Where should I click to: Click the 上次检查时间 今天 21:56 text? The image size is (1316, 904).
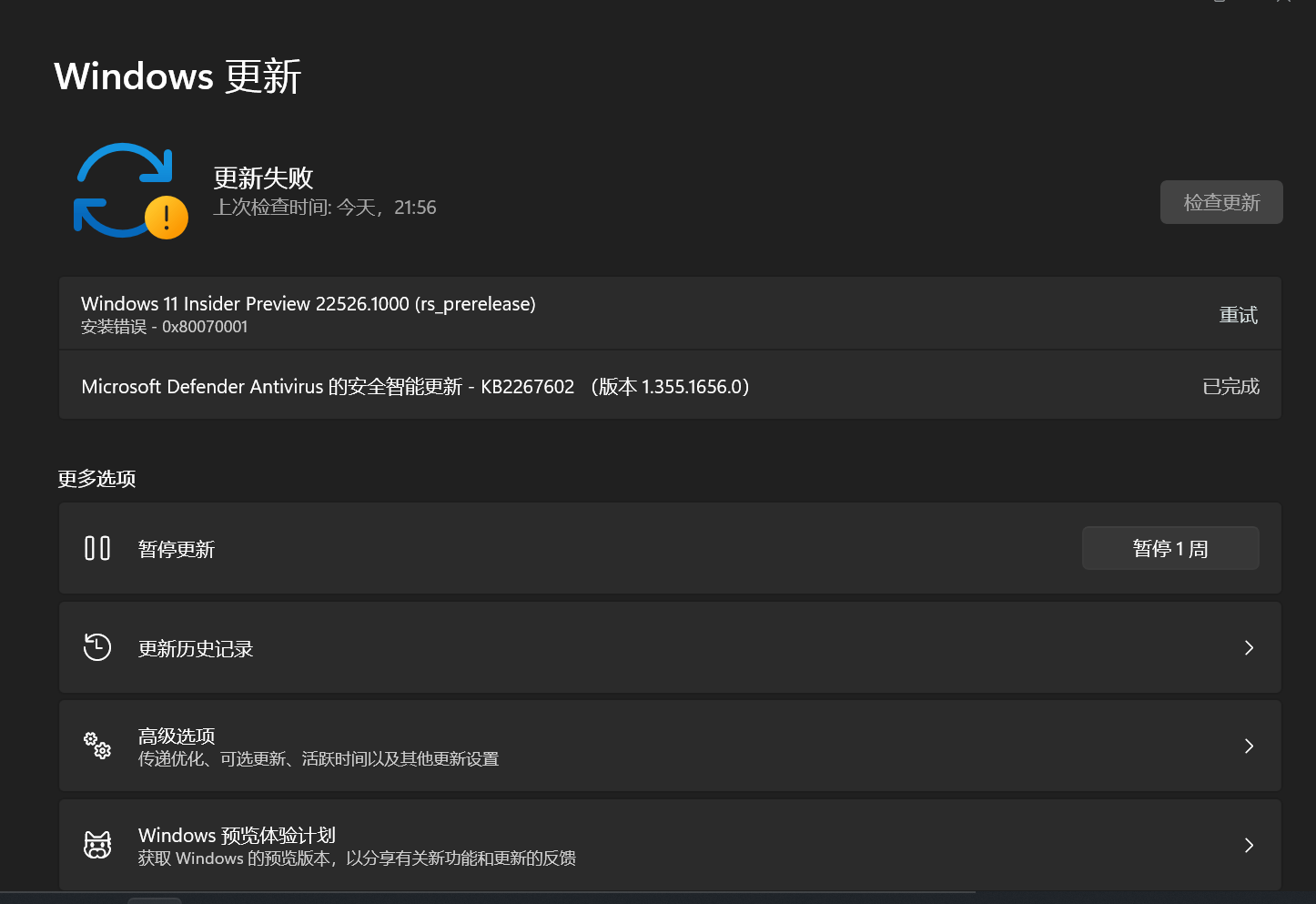325,208
